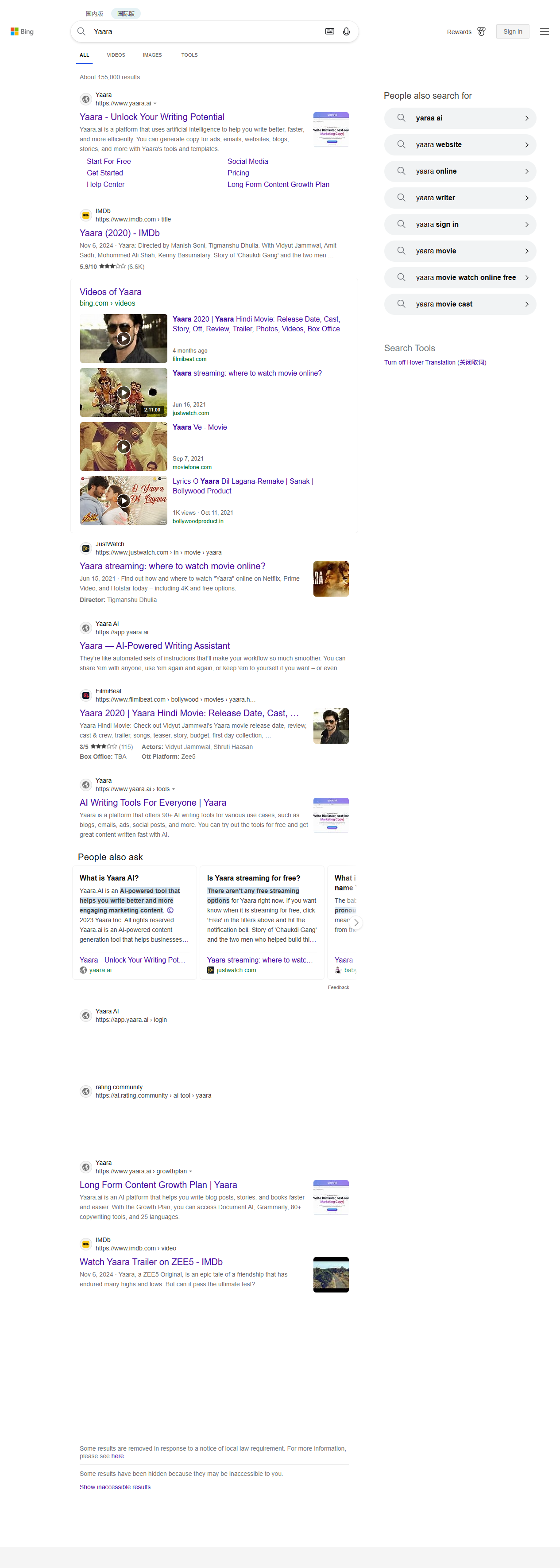
Task: Click the Bing logo
Action: (x=22, y=31)
